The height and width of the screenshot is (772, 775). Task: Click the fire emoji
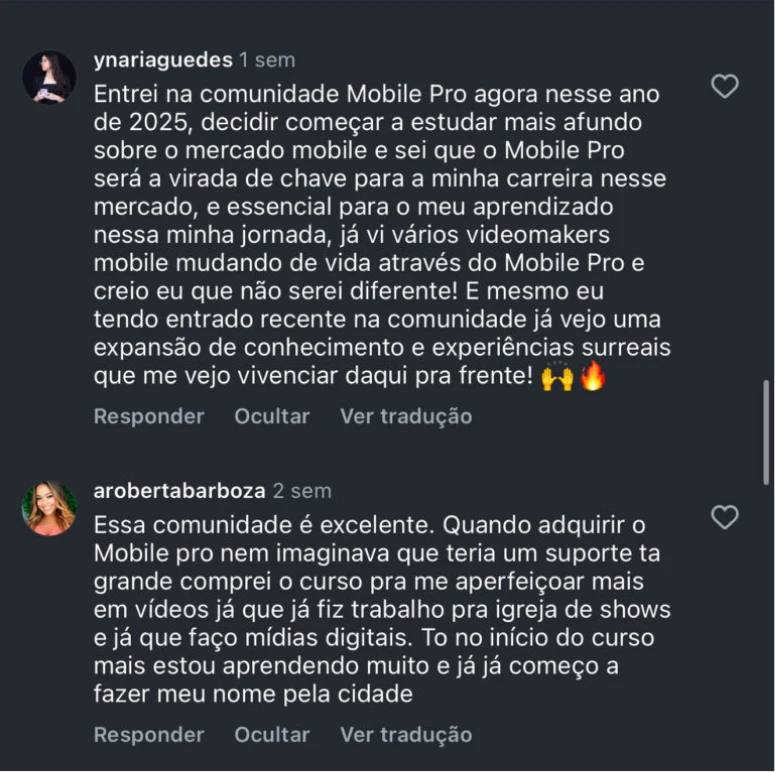[x=593, y=379]
